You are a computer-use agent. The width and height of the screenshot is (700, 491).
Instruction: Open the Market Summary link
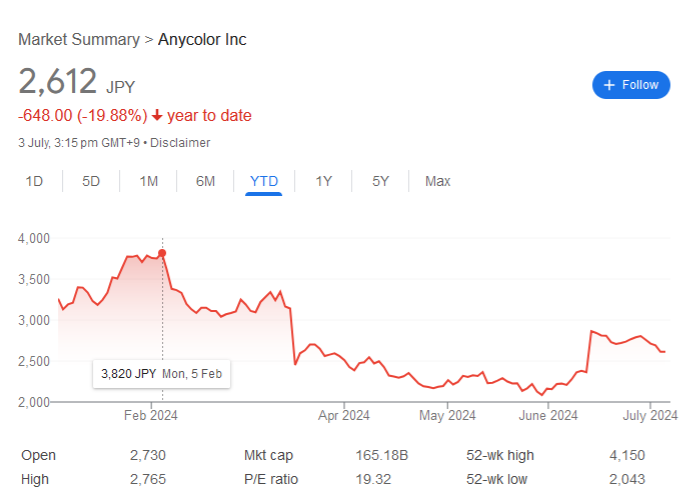click(x=79, y=39)
